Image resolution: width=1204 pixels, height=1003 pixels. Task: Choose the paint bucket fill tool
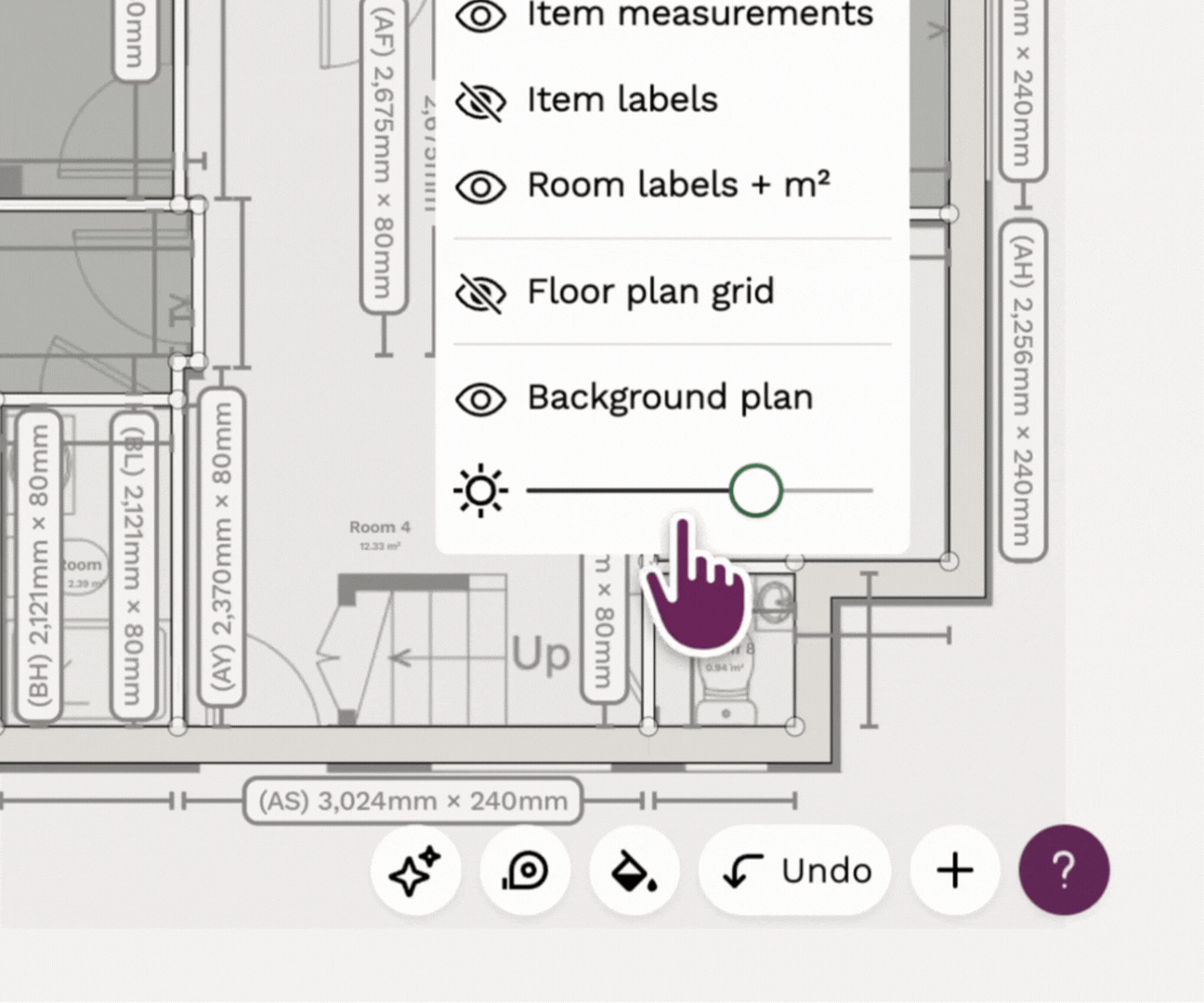click(634, 870)
